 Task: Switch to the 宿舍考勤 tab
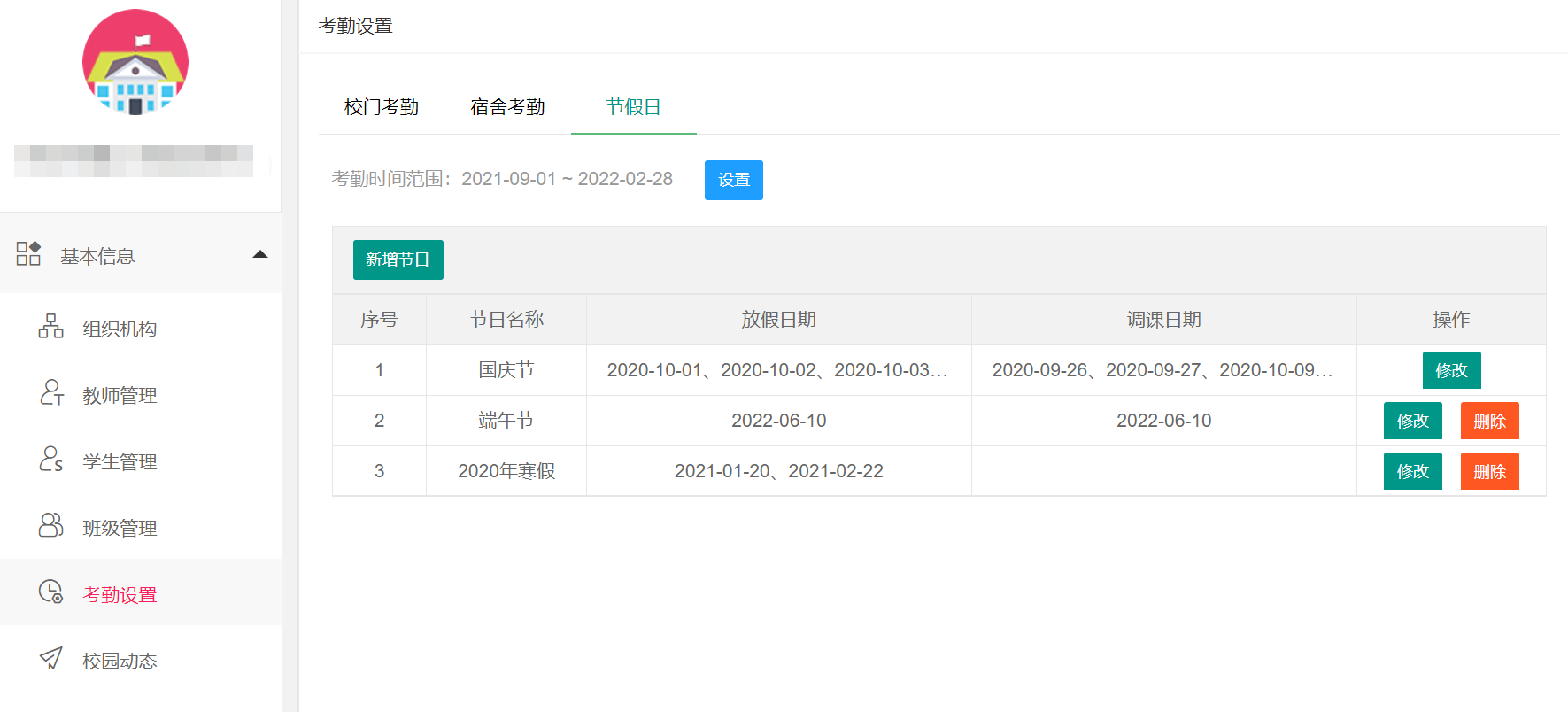point(507,107)
